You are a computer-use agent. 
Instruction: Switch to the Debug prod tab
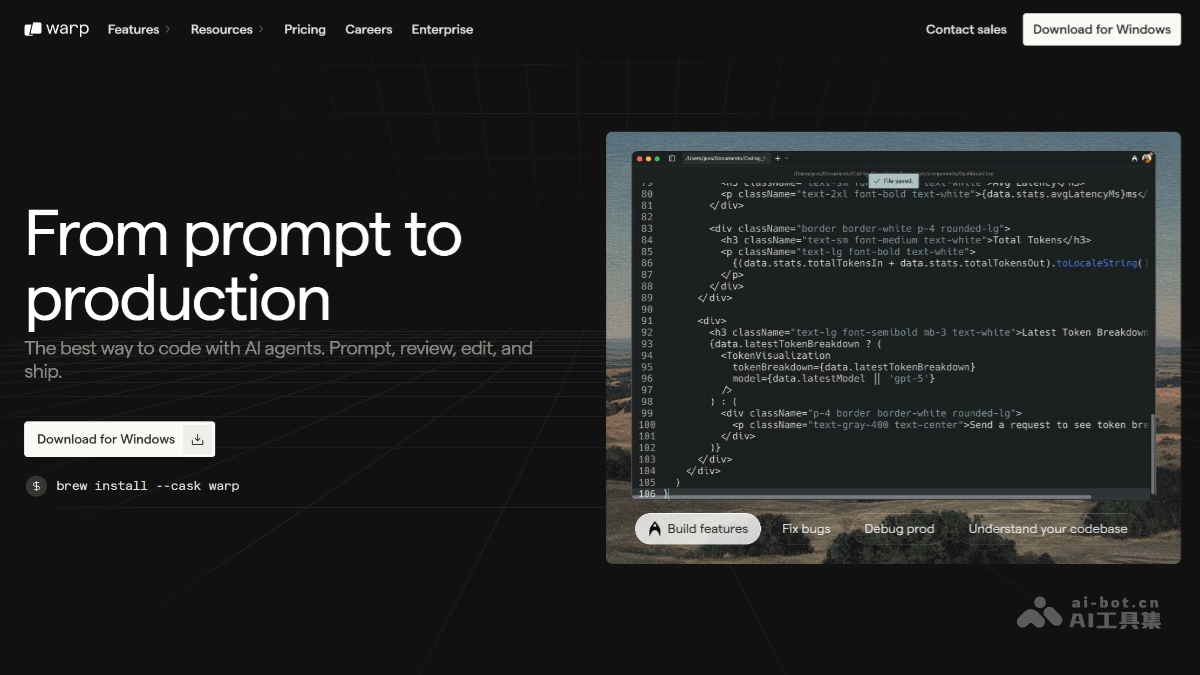click(899, 529)
